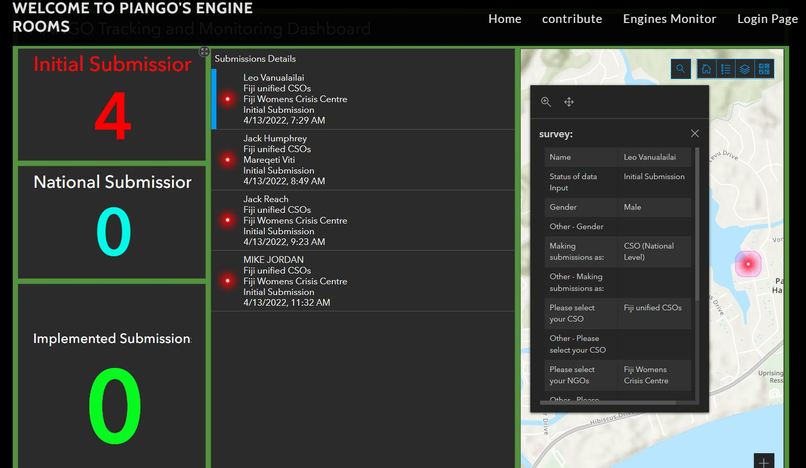Open the map layers icon
The height and width of the screenshot is (468, 806).
[745, 69]
